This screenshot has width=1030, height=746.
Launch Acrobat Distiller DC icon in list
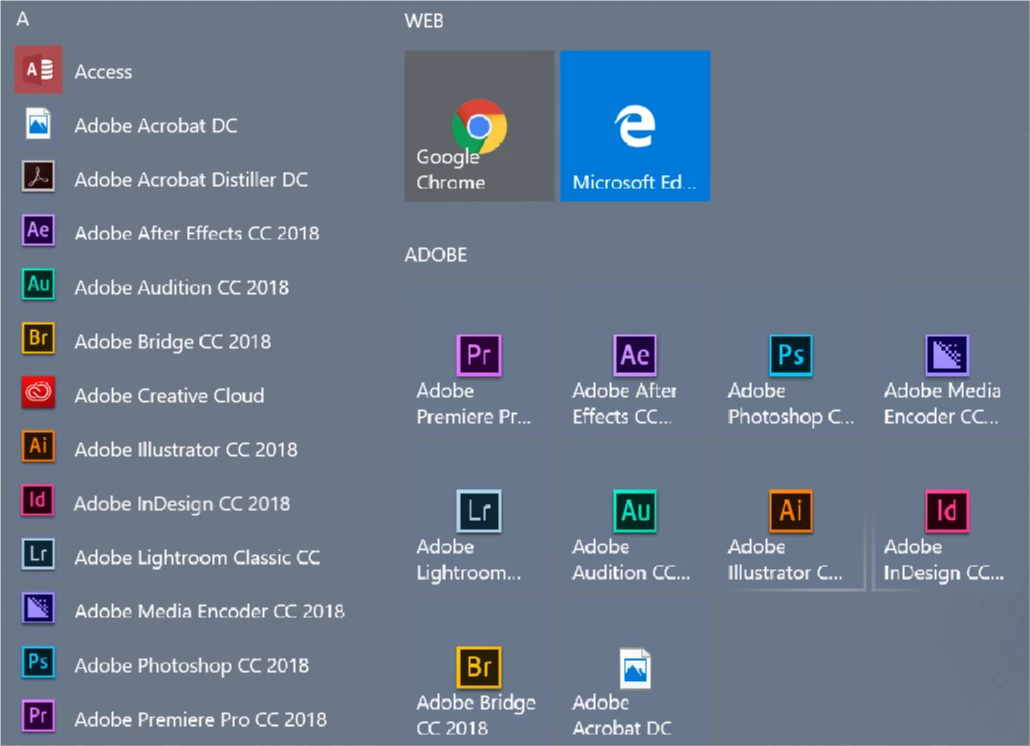tap(38, 177)
